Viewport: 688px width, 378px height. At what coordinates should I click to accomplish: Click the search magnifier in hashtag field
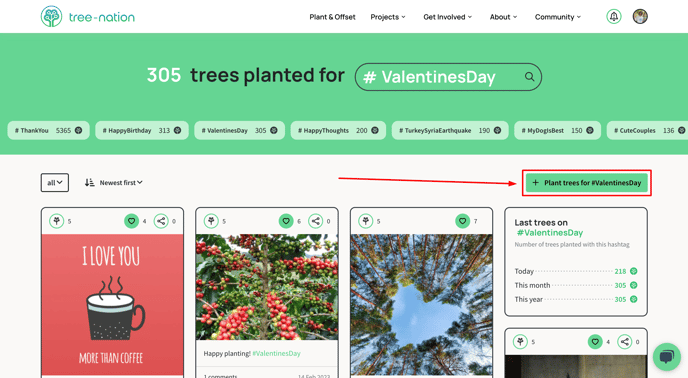click(x=530, y=77)
